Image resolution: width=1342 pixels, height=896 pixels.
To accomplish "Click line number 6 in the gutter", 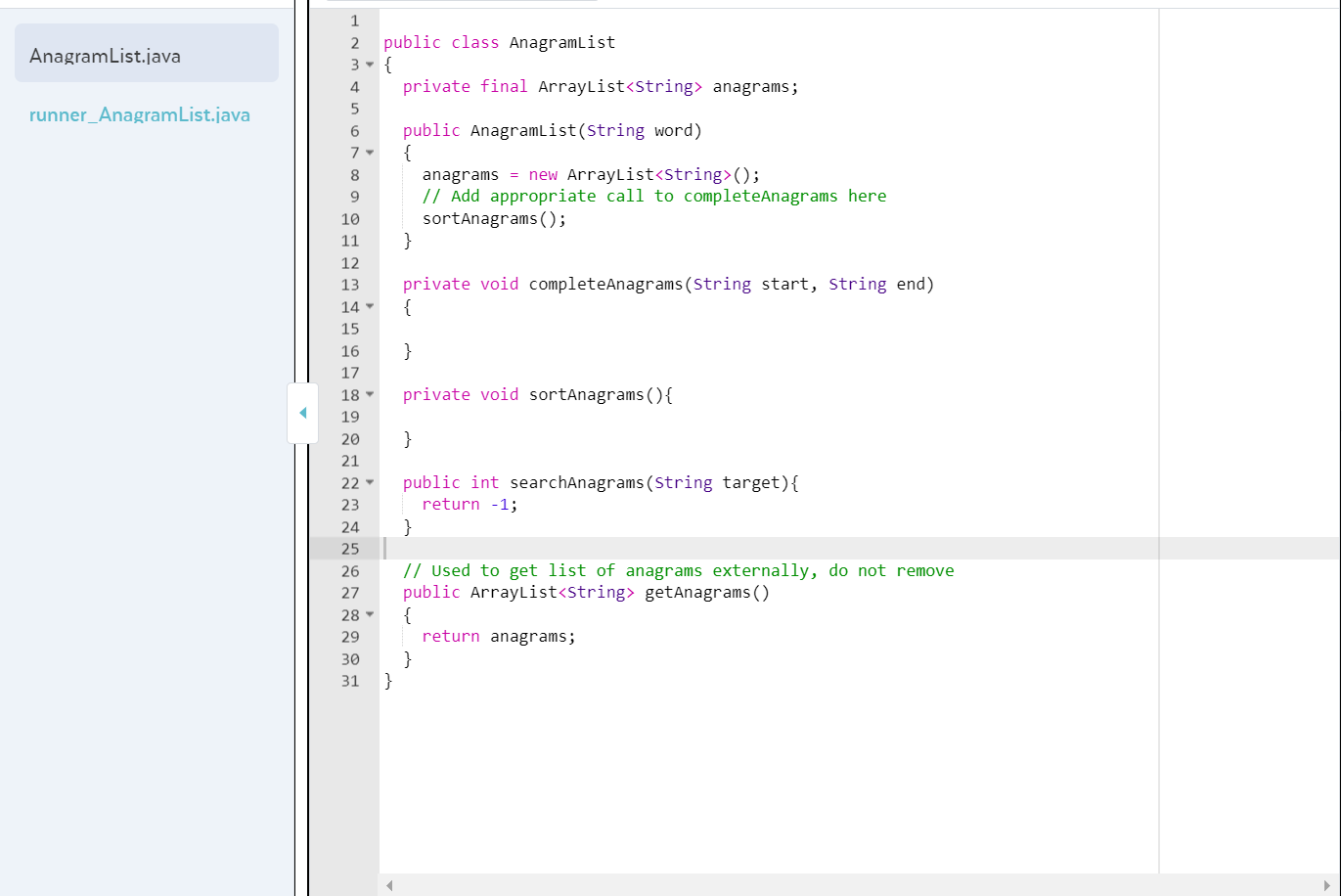I will [355, 131].
